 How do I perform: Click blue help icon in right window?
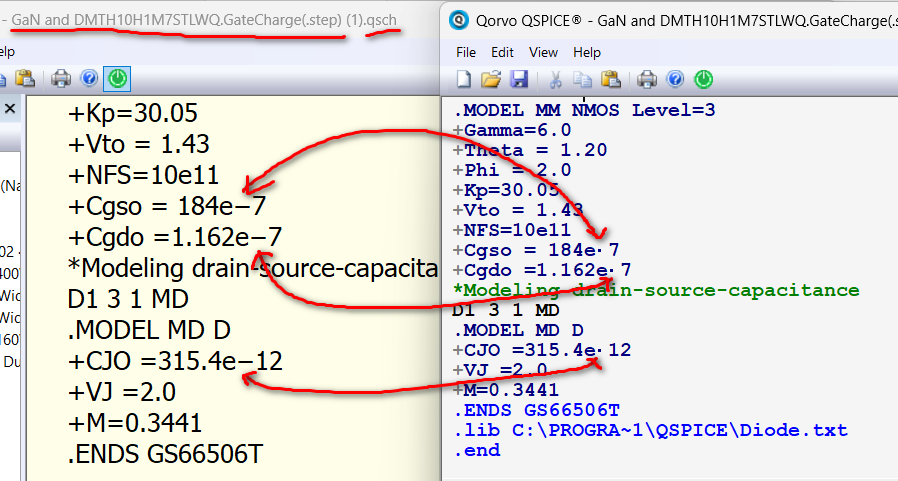click(x=675, y=79)
